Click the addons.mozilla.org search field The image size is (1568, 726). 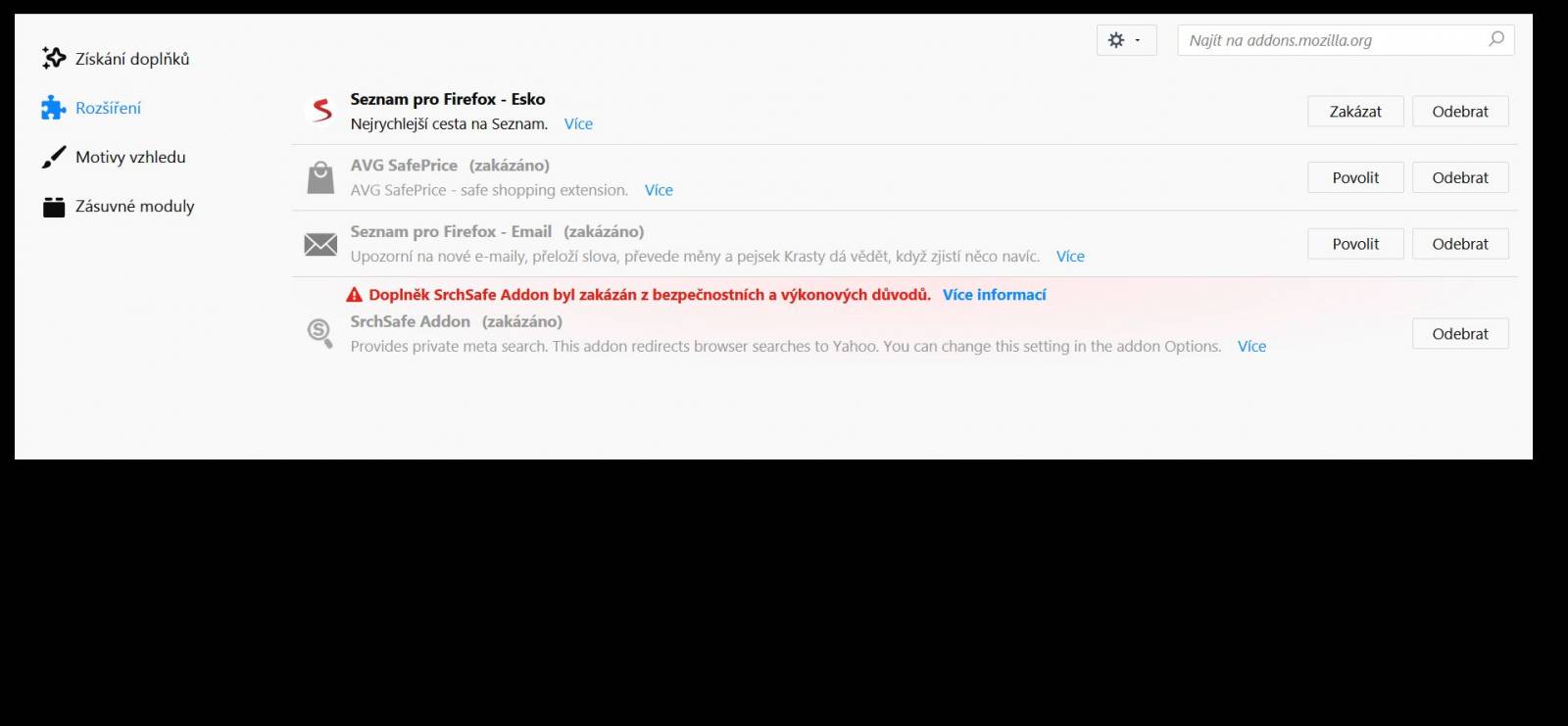coord(1346,40)
